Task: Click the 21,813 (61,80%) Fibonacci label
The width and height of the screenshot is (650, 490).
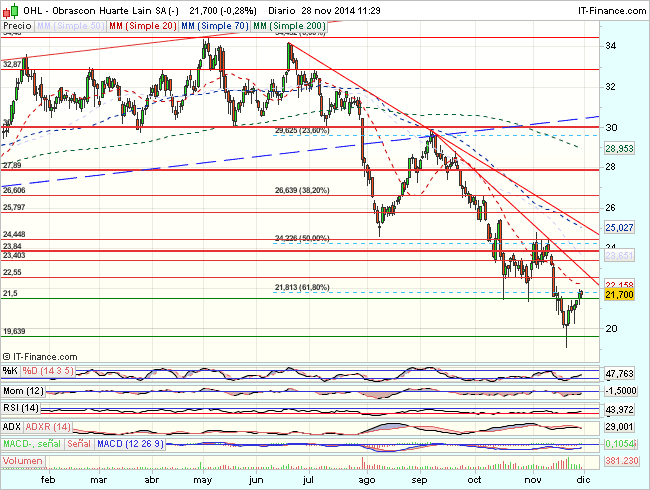Action: (302, 287)
